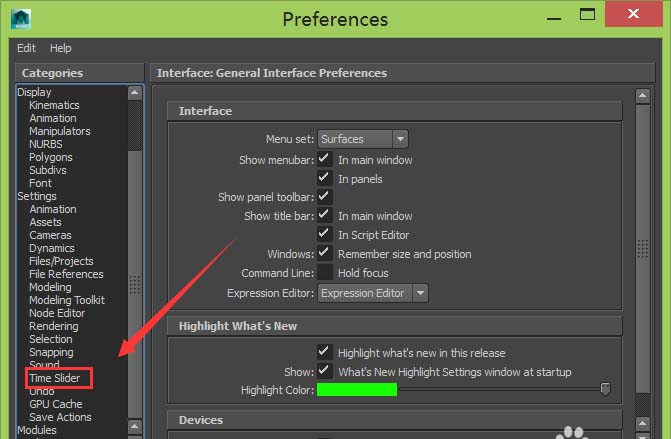Screen dimensions: 671x439
Task: Toggle What's New Highlight Settings at startup
Action: tap(325, 371)
